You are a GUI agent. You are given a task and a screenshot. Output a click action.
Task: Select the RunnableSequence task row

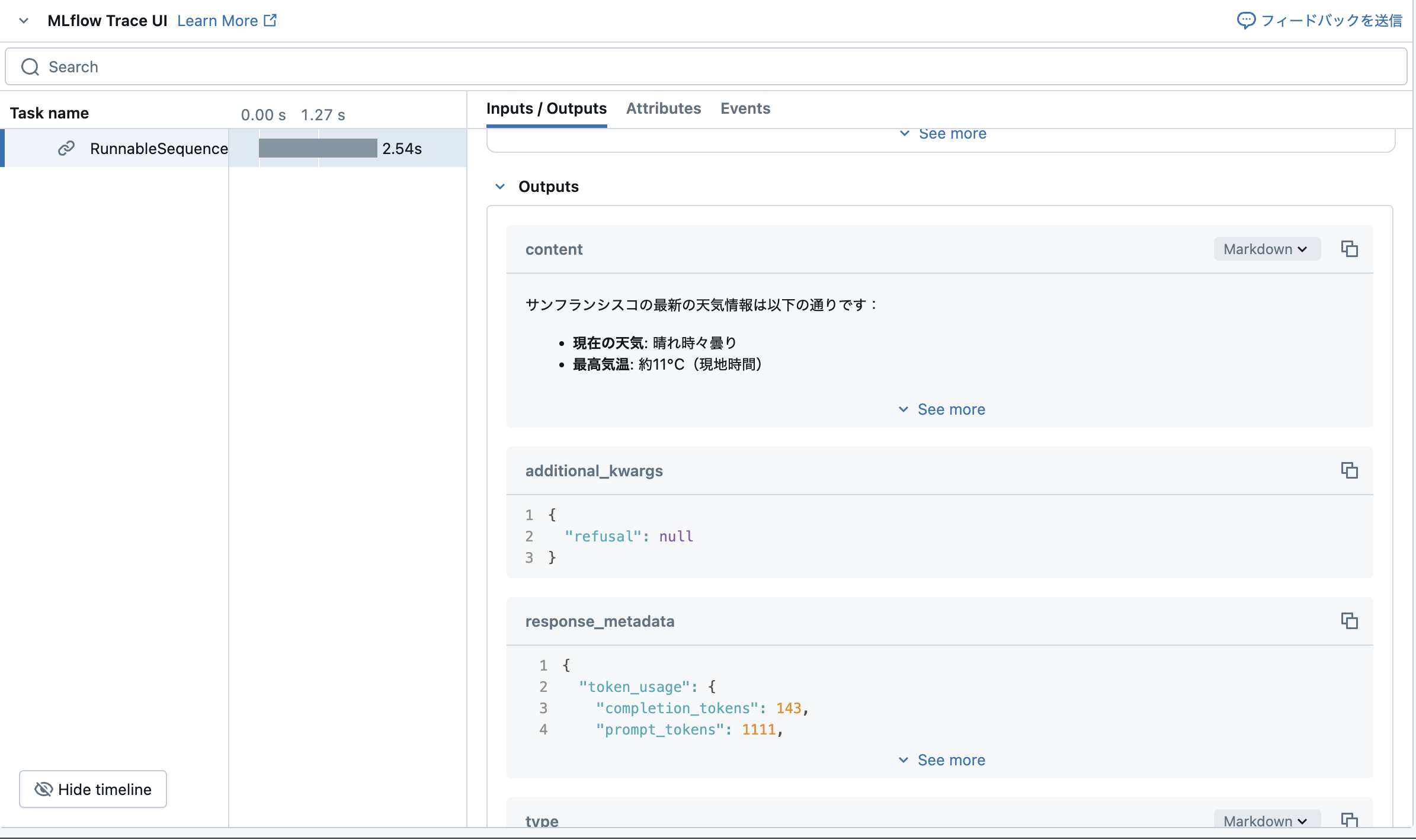[159, 149]
